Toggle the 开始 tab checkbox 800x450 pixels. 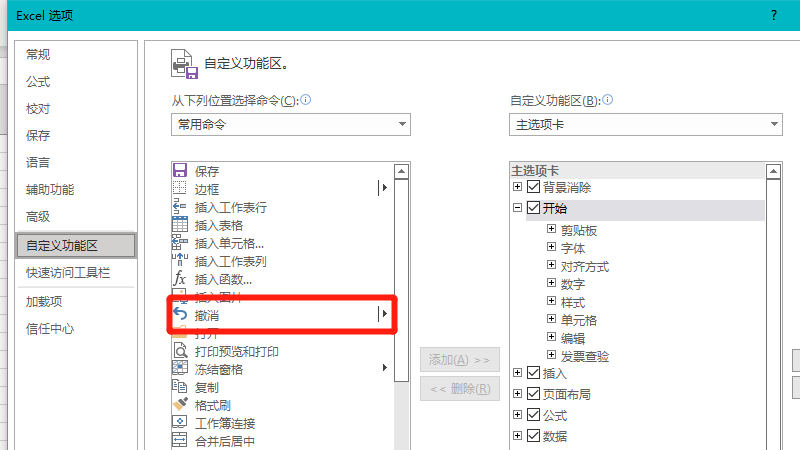pos(533,209)
